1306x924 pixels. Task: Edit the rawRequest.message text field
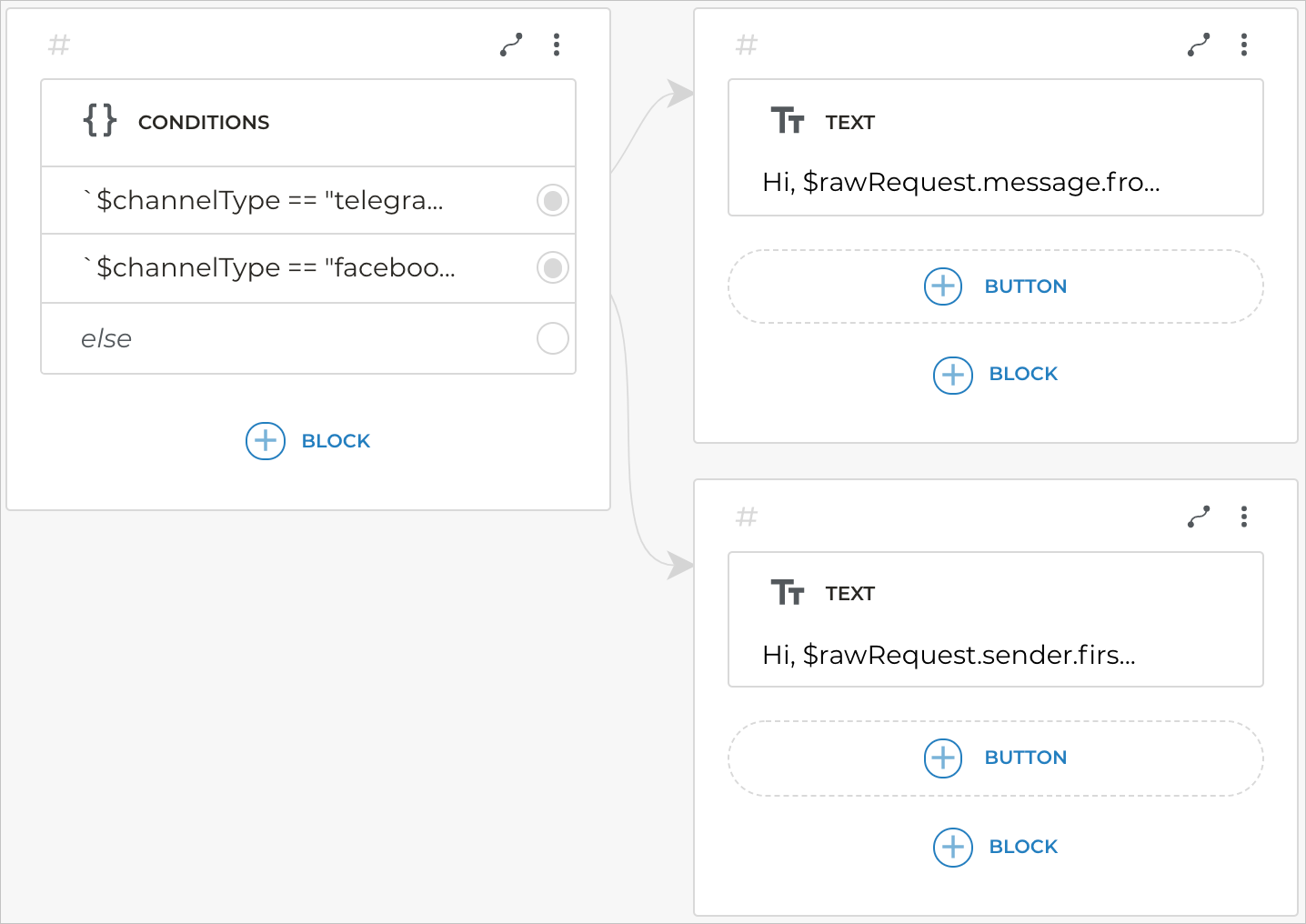(961, 183)
